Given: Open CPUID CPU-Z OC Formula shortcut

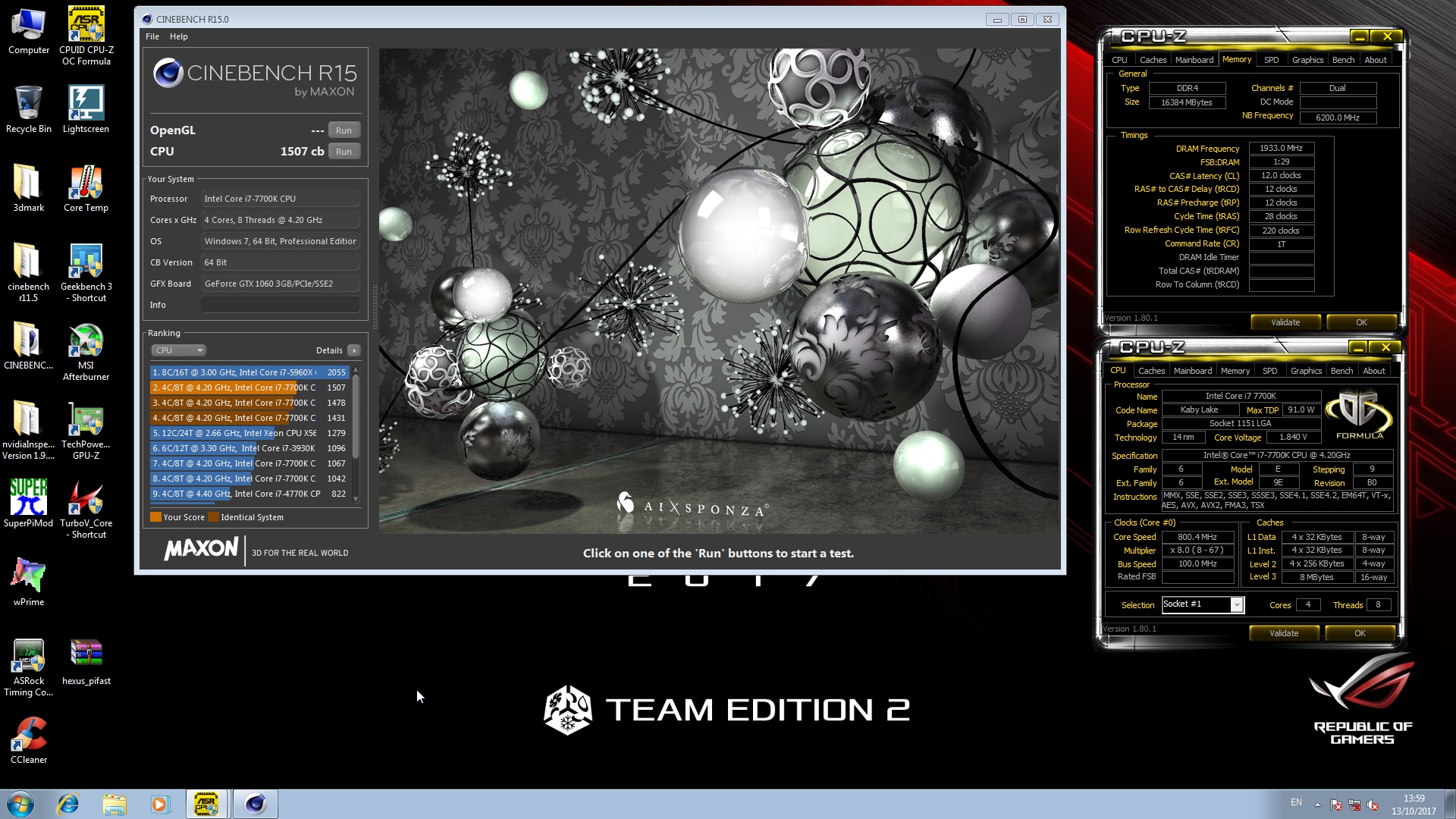Looking at the screenshot, I should pyautogui.click(x=86, y=36).
